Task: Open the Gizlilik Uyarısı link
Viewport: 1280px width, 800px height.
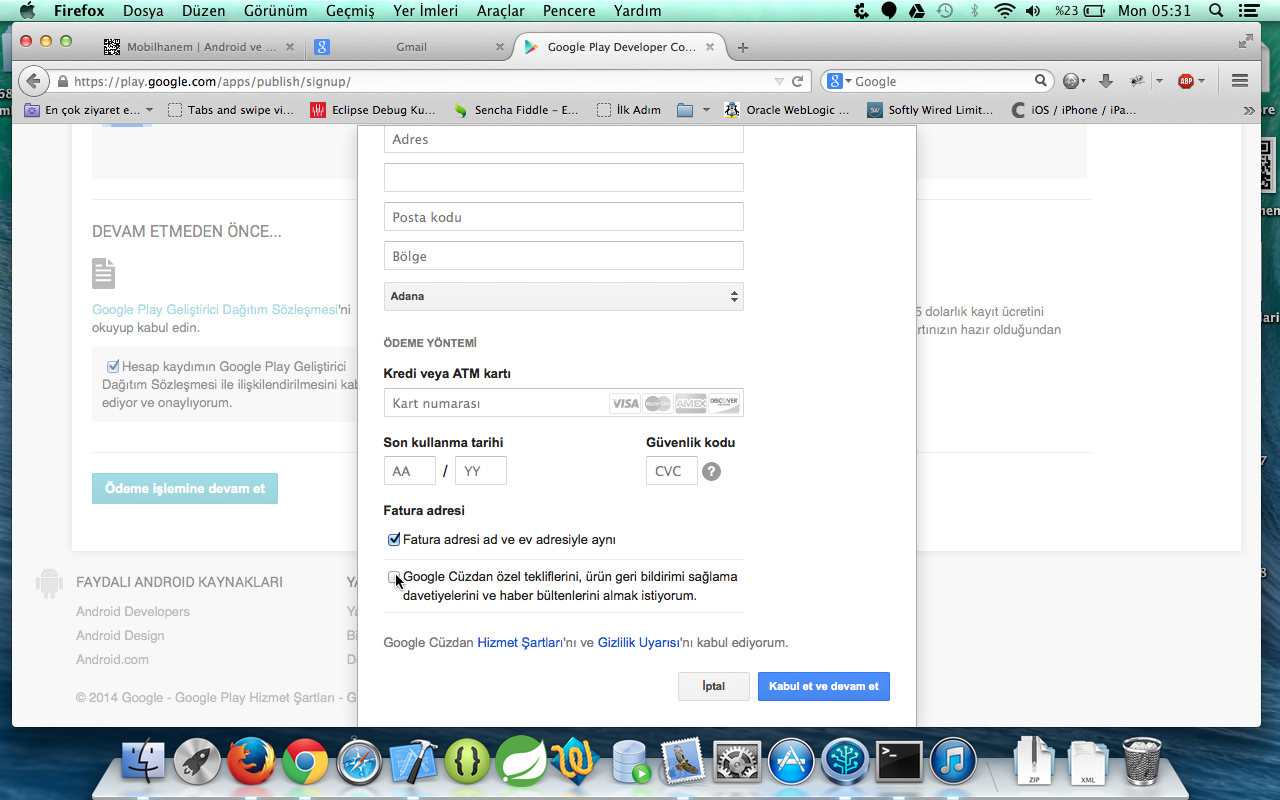Action: (x=639, y=643)
